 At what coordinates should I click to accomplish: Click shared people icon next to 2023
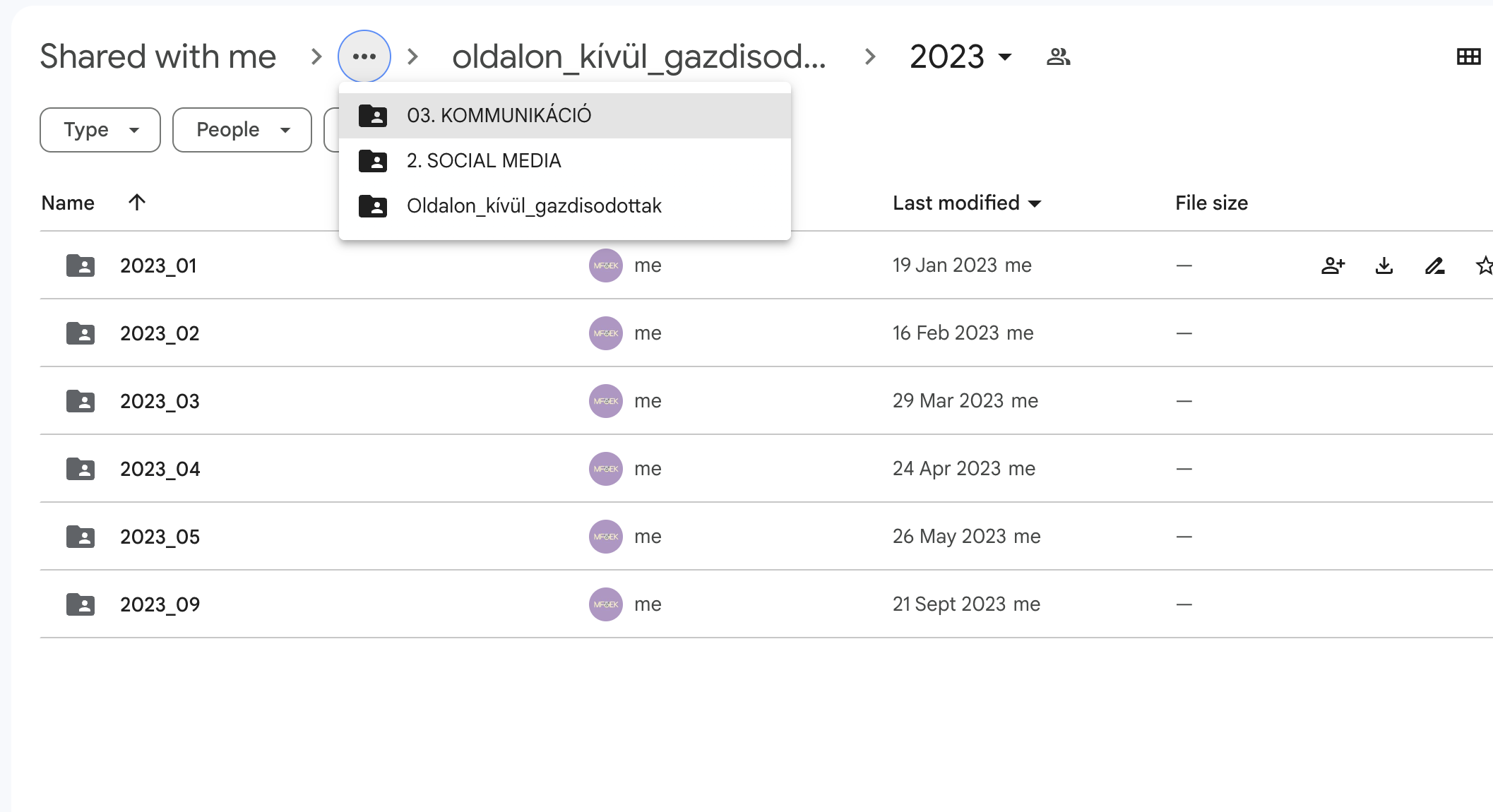[1058, 56]
